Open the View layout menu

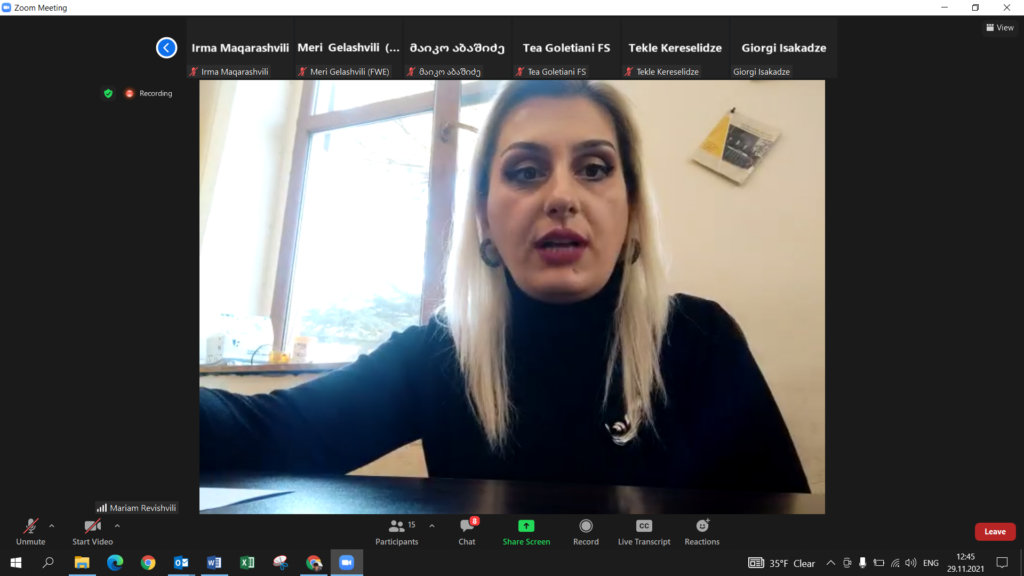tap(999, 28)
